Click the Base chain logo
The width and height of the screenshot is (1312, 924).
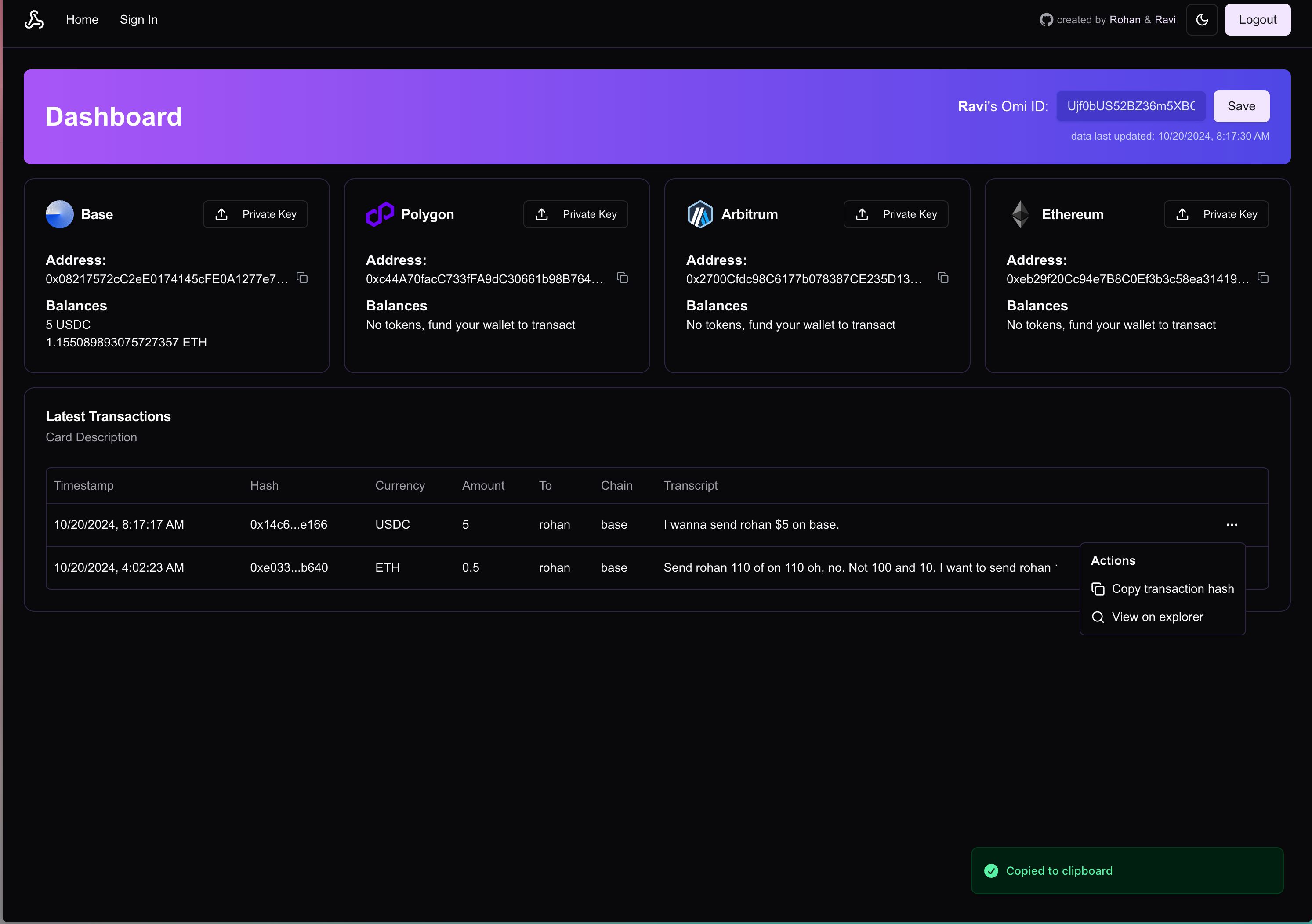(59, 214)
